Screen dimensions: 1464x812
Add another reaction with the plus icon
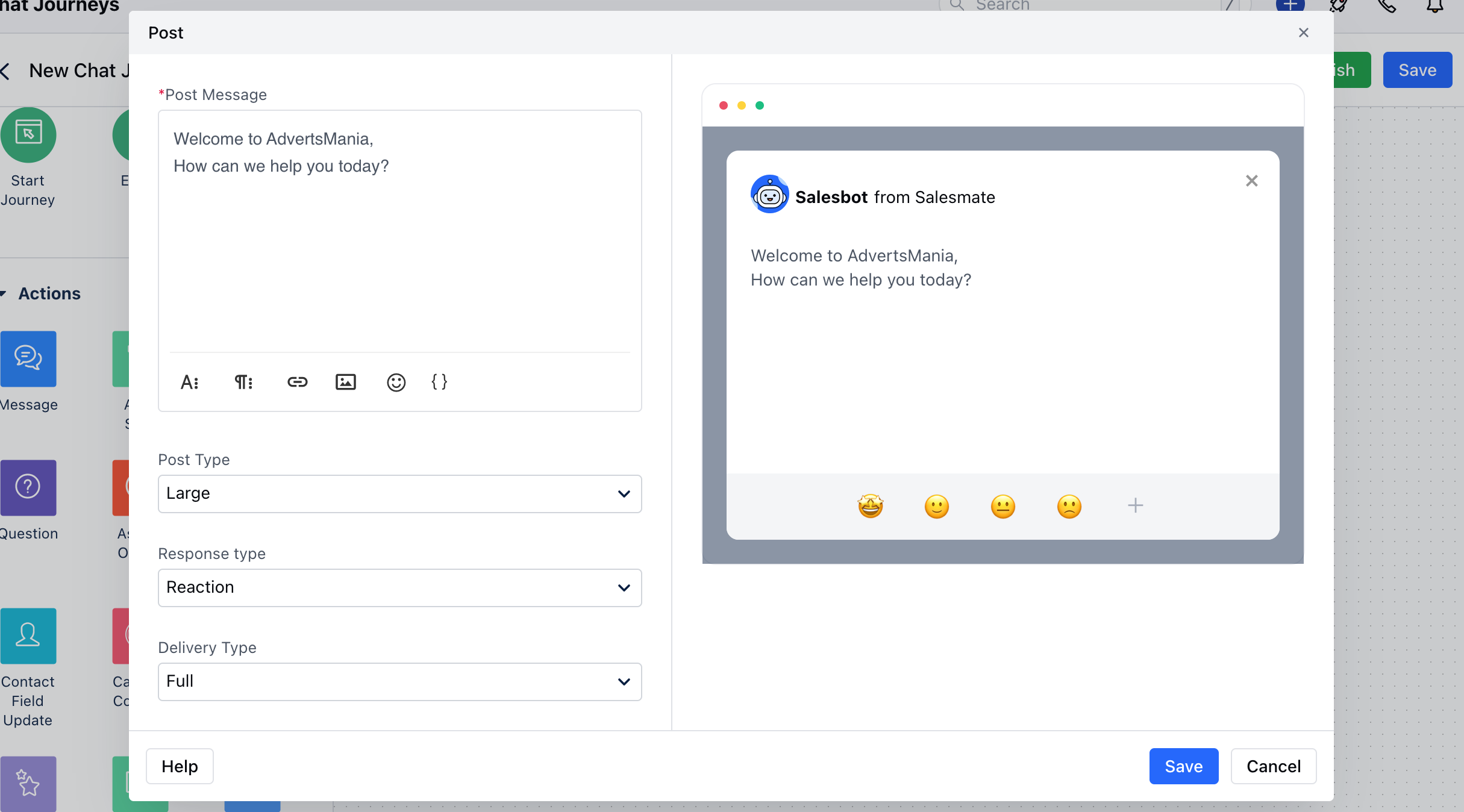tap(1135, 505)
